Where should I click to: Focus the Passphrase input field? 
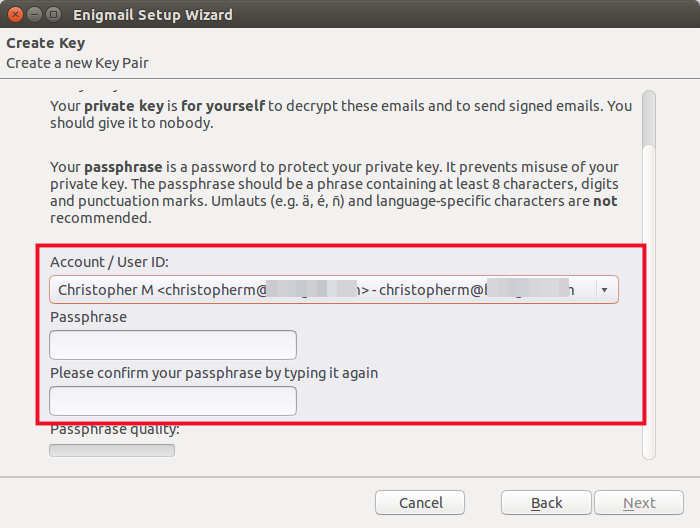(x=173, y=345)
